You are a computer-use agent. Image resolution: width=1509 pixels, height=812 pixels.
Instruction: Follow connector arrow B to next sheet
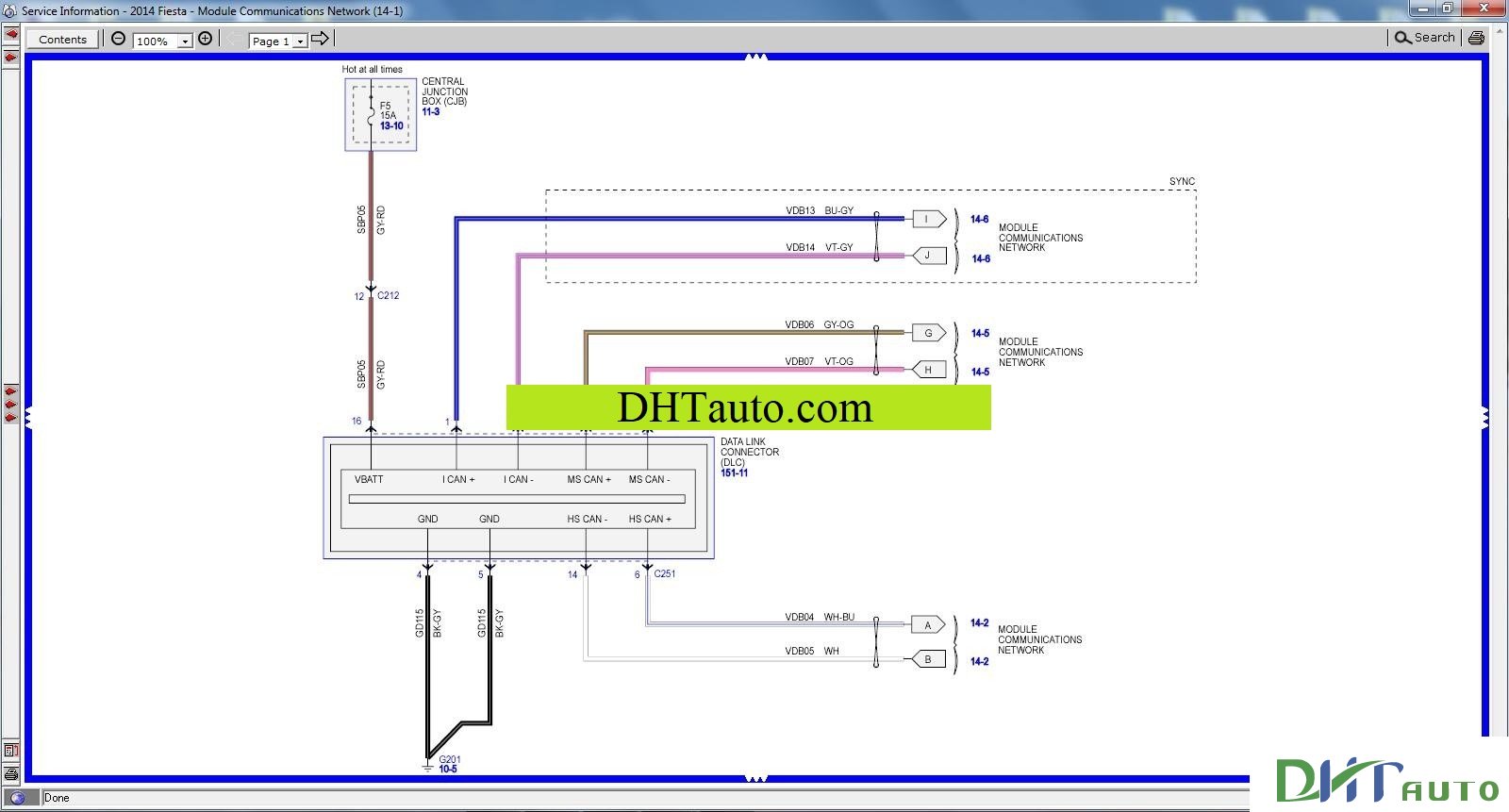coord(929,659)
